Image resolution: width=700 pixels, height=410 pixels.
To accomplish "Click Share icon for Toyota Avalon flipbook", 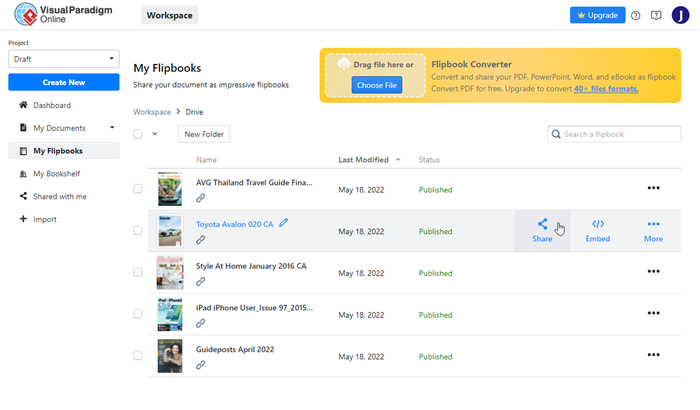I will (542, 225).
